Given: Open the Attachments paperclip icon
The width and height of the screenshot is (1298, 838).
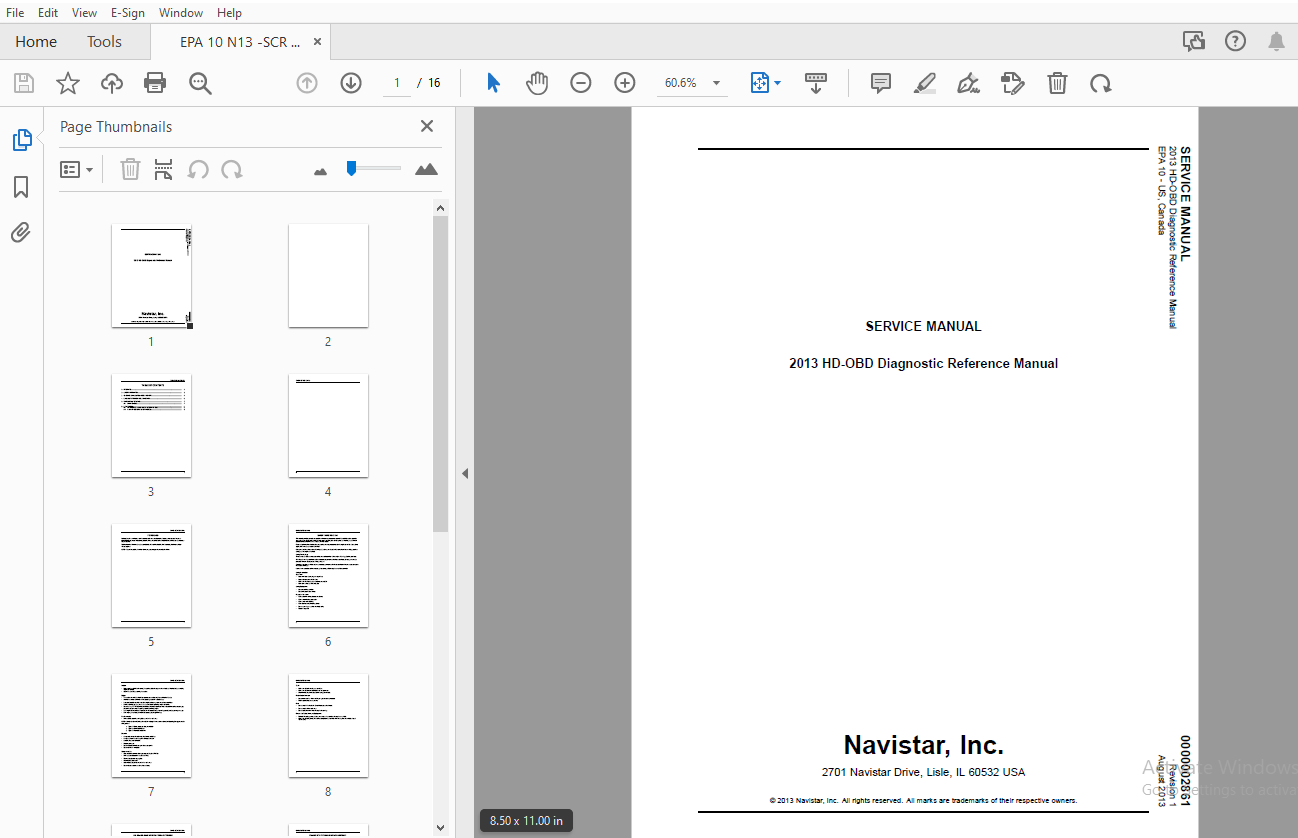Looking at the screenshot, I should click(21, 233).
